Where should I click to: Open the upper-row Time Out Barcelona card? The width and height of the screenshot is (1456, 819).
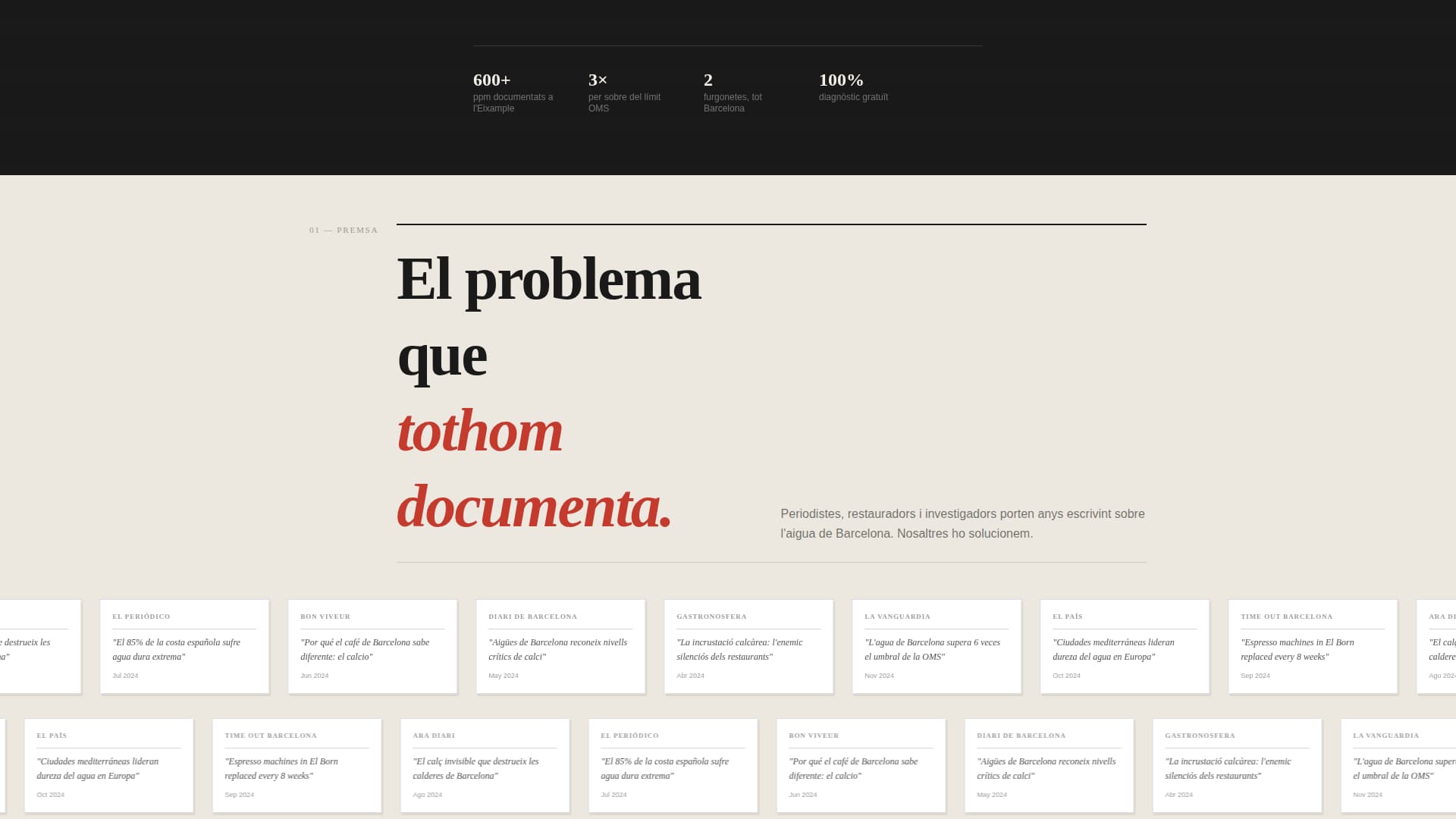click(x=1313, y=646)
